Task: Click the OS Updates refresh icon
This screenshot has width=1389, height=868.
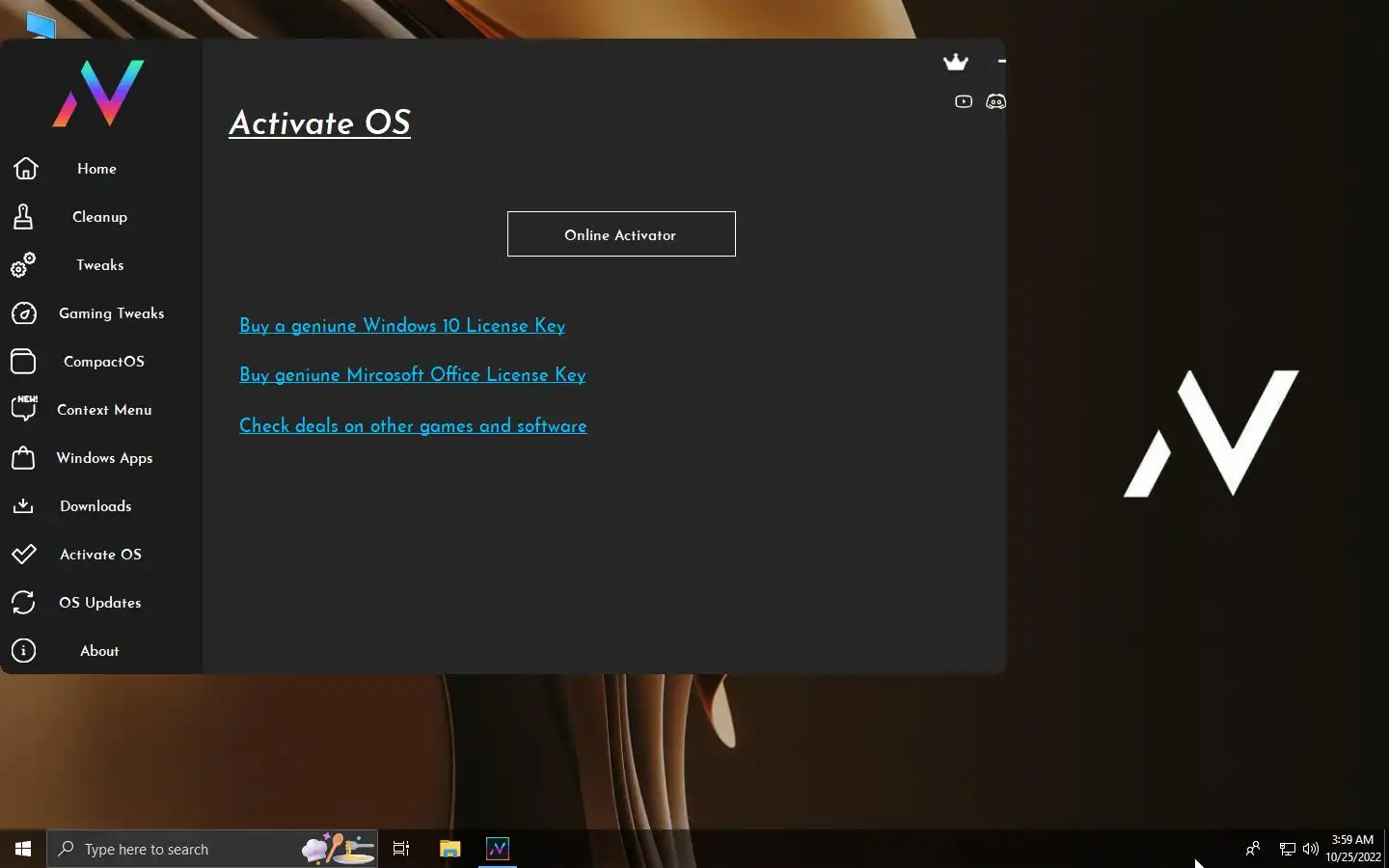Action: (23, 603)
